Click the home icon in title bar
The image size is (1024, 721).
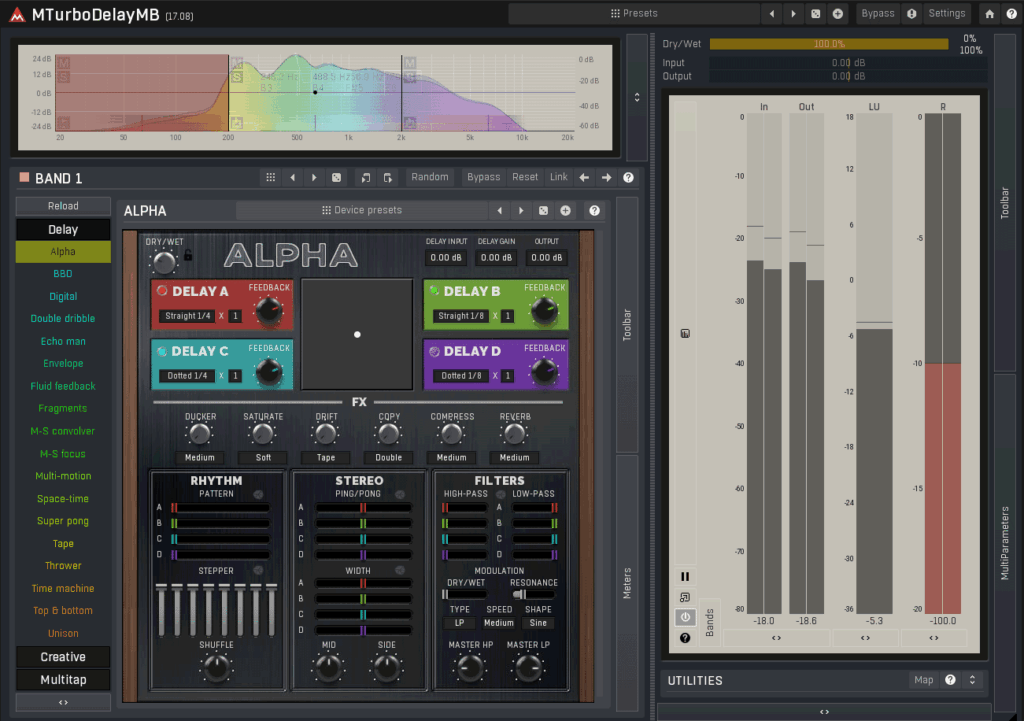pyautogui.click(x=990, y=13)
